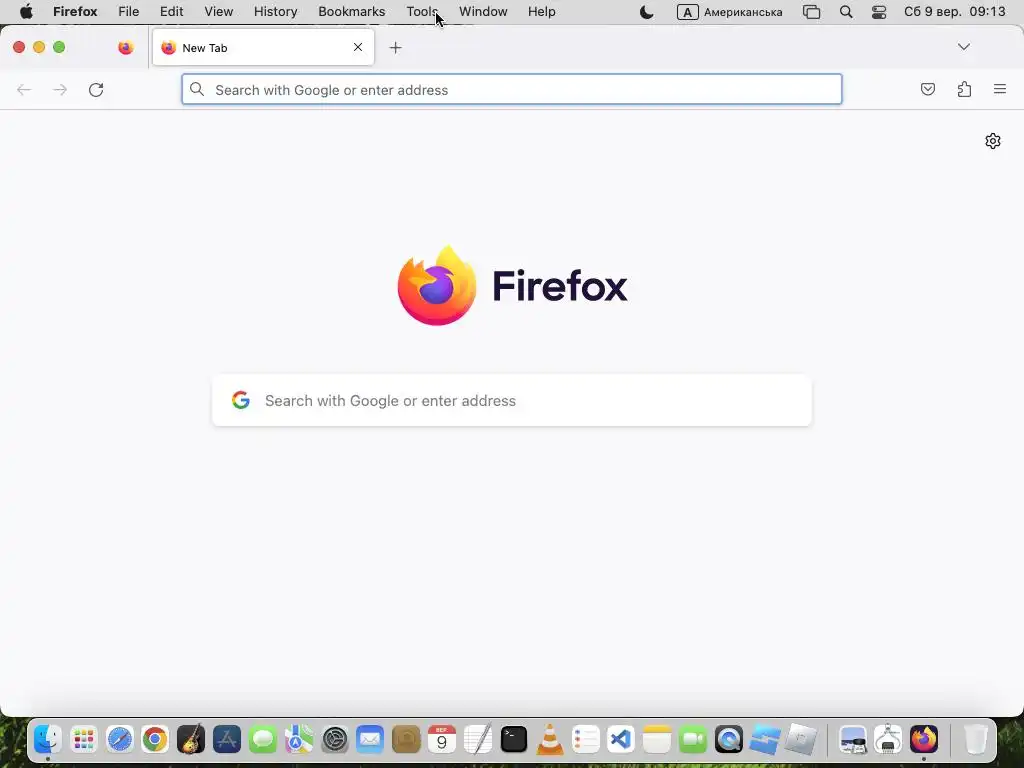Open FaceTime from the Dock
Screen dimensions: 1024x768
click(x=692, y=739)
